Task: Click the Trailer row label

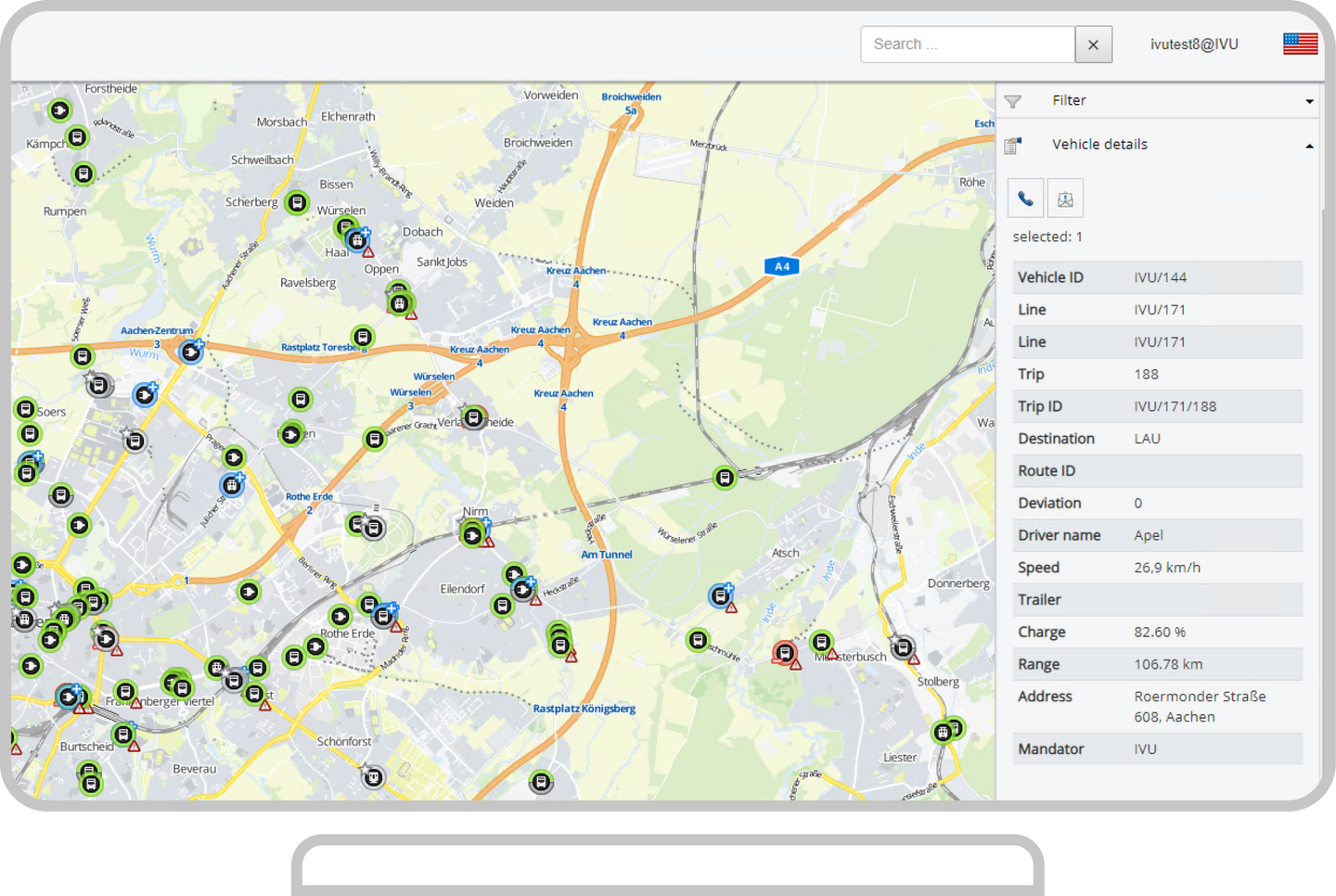Action: pos(1039,599)
